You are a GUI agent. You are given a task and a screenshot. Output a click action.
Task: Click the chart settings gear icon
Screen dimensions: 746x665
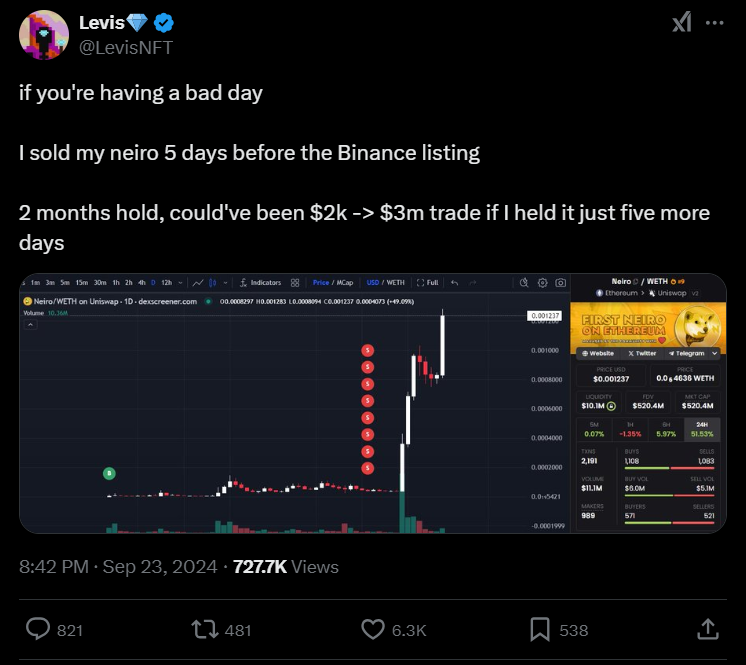[542, 283]
